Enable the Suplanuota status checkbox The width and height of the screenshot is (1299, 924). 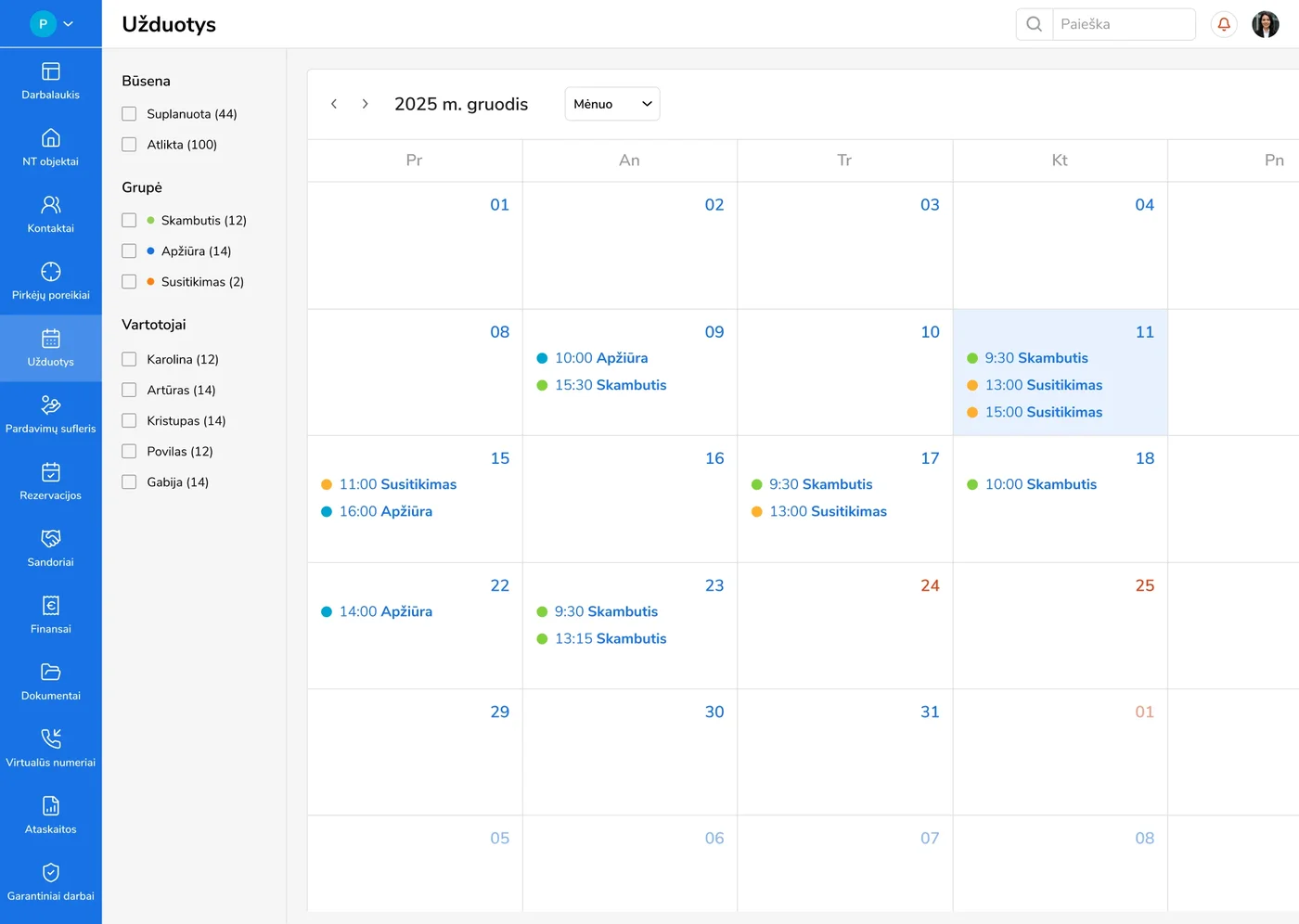pos(129,114)
